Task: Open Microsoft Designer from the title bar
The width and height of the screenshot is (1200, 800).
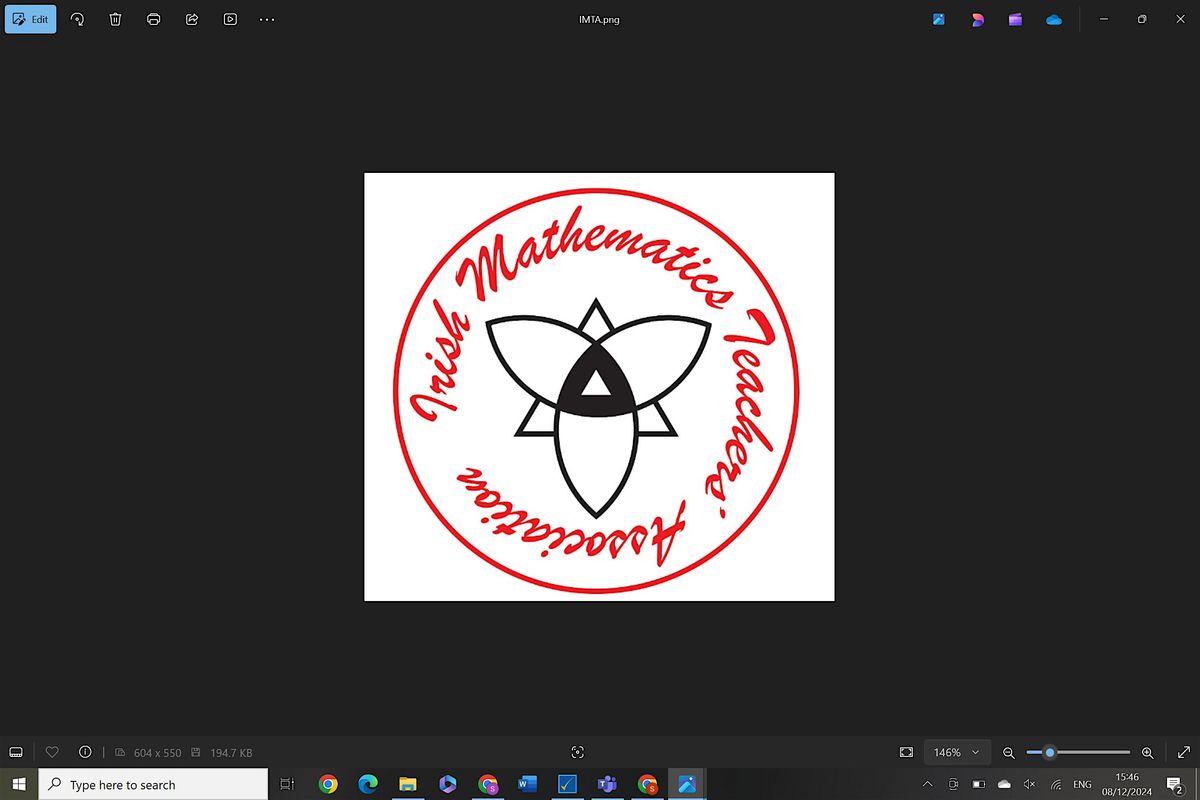Action: (977, 19)
